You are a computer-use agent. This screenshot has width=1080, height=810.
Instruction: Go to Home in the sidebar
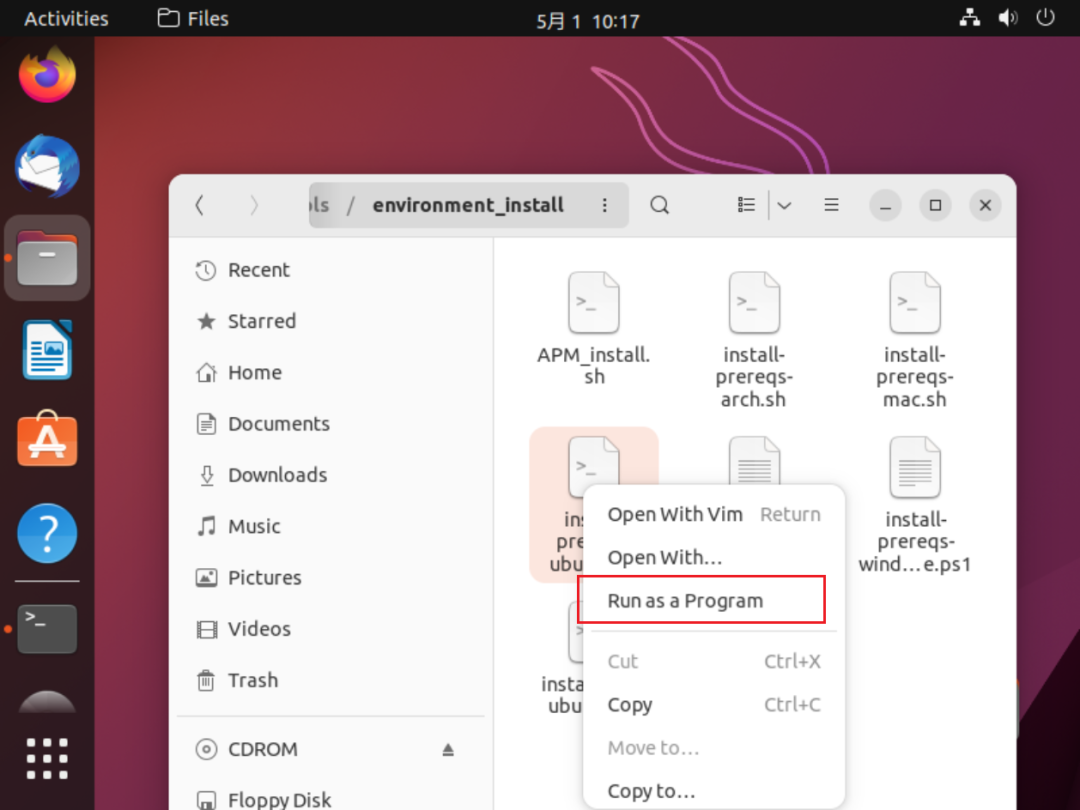(331, 373)
